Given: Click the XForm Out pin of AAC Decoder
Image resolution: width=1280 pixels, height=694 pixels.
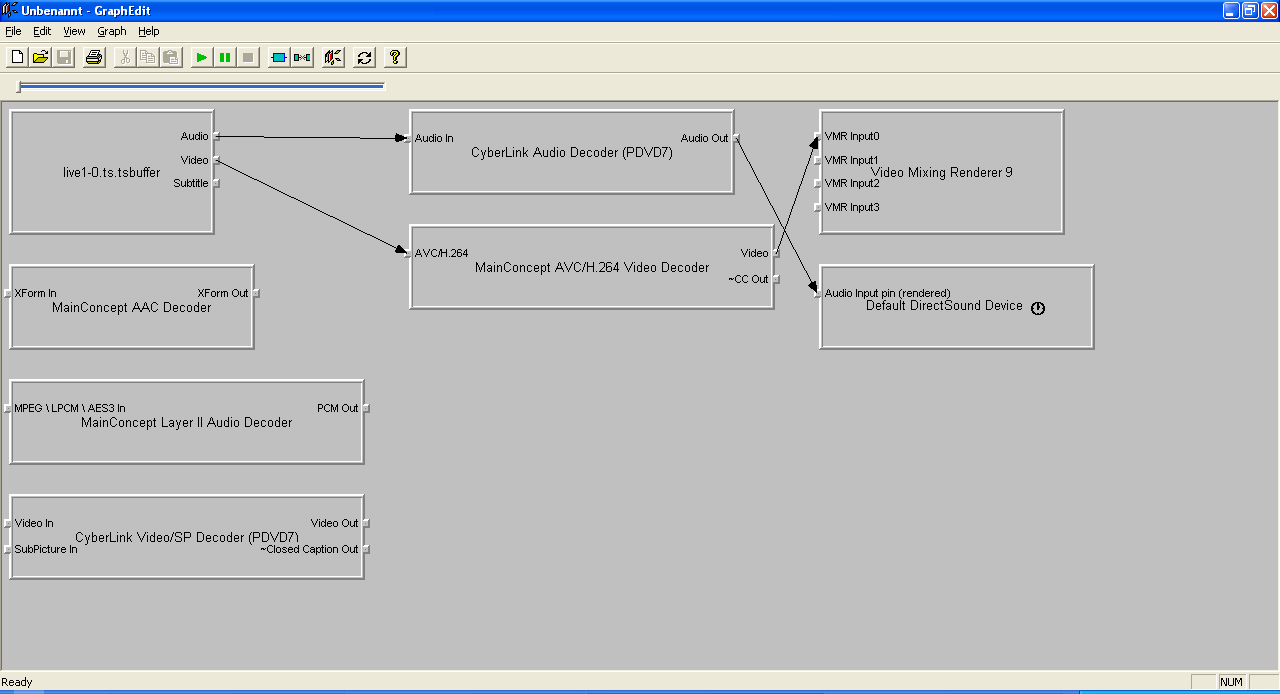Looking at the screenshot, I should point(255,293).
